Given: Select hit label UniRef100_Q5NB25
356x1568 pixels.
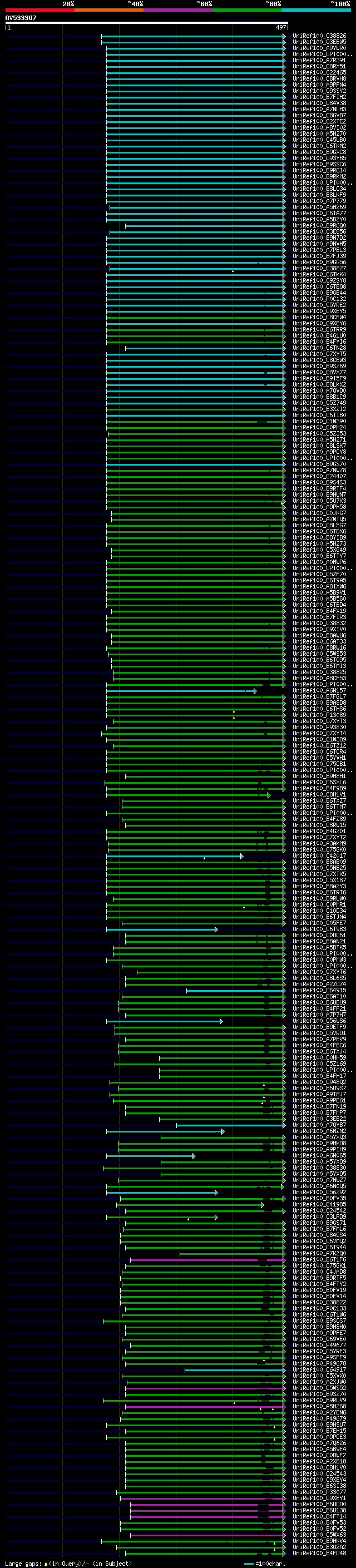Looking at the screenshot, I should coord(319,868).
